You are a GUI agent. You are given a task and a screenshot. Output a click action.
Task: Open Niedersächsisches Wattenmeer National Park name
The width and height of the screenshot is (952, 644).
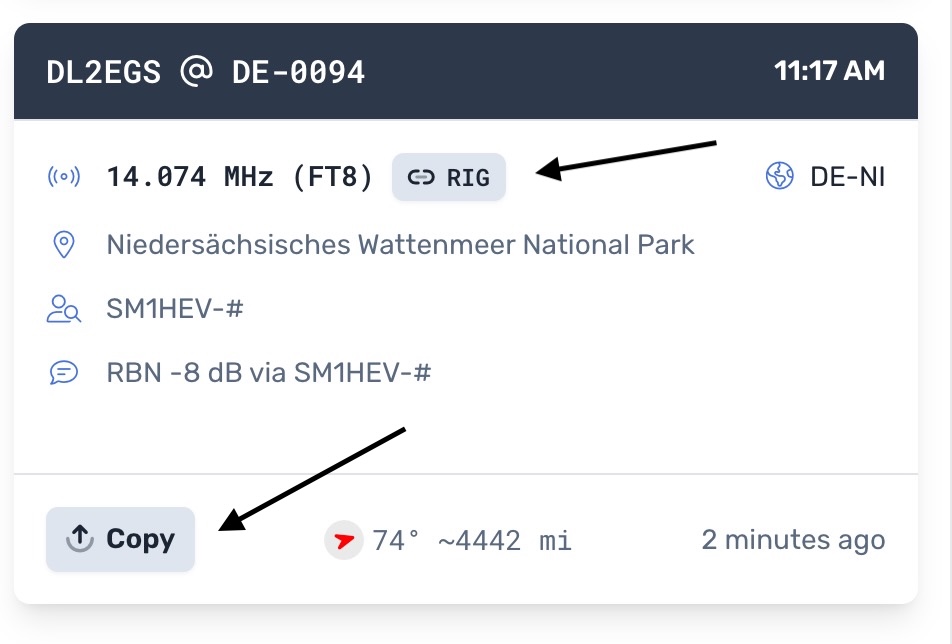coord(400,244)
